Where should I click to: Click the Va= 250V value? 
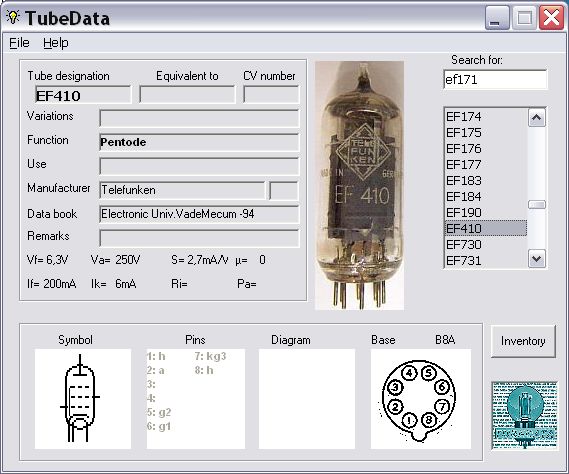click(115, 260)
